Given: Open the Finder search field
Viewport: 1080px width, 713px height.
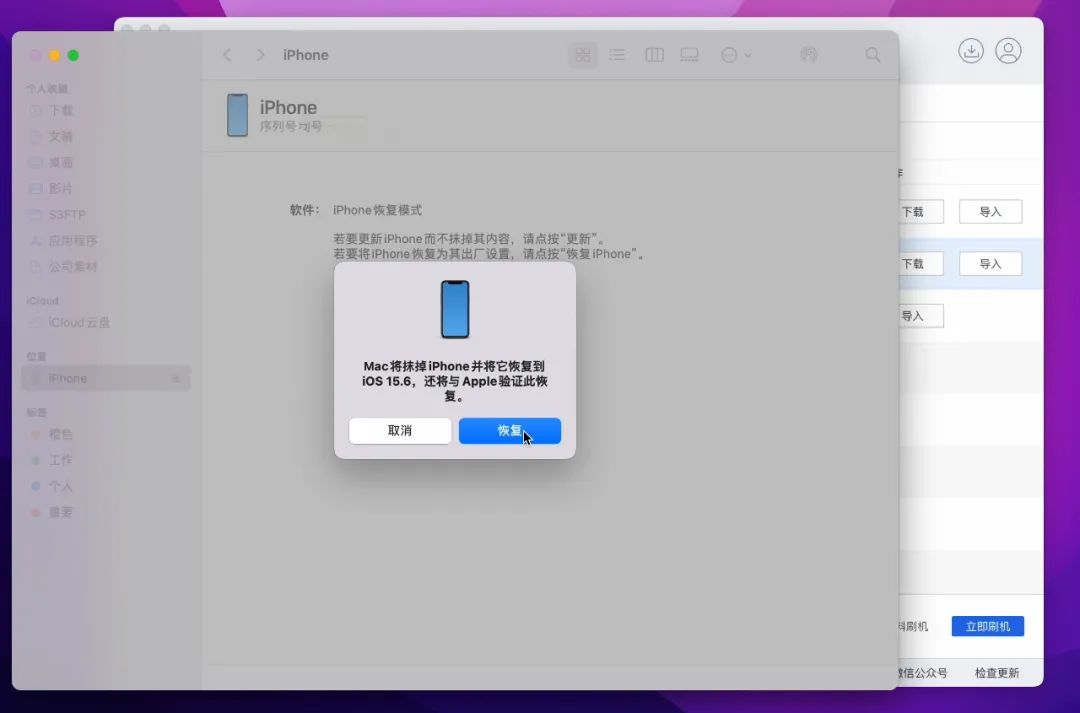Looking at the screenshot, I should pyautogui.click(x=872, y=55).
